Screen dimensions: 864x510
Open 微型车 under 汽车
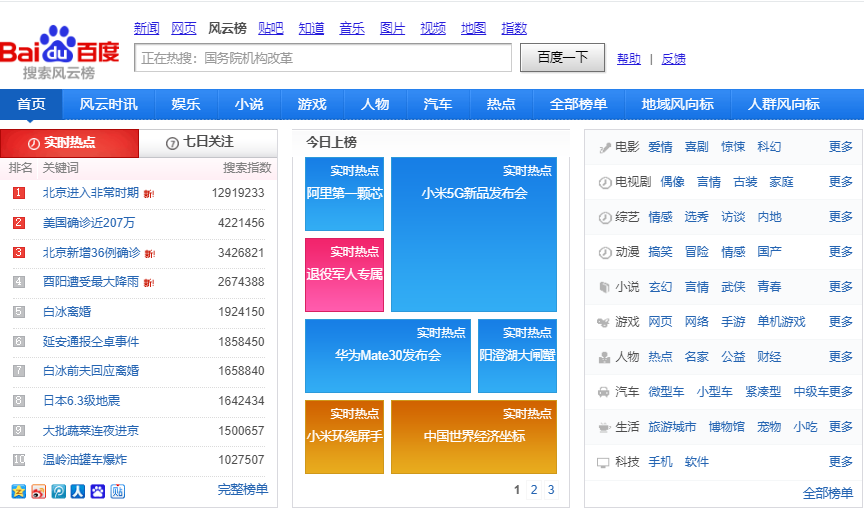666,392
